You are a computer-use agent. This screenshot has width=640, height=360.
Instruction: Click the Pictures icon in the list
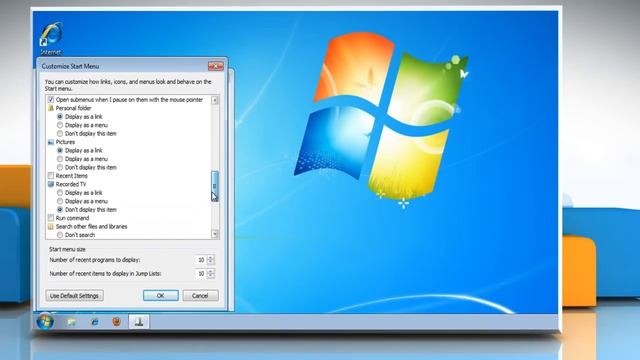coord(51,142)
